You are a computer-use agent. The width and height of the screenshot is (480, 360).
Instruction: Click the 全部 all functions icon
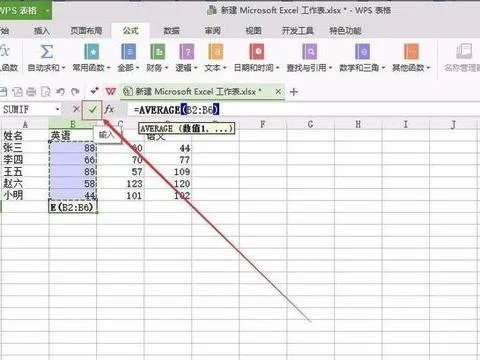(128, 52)
